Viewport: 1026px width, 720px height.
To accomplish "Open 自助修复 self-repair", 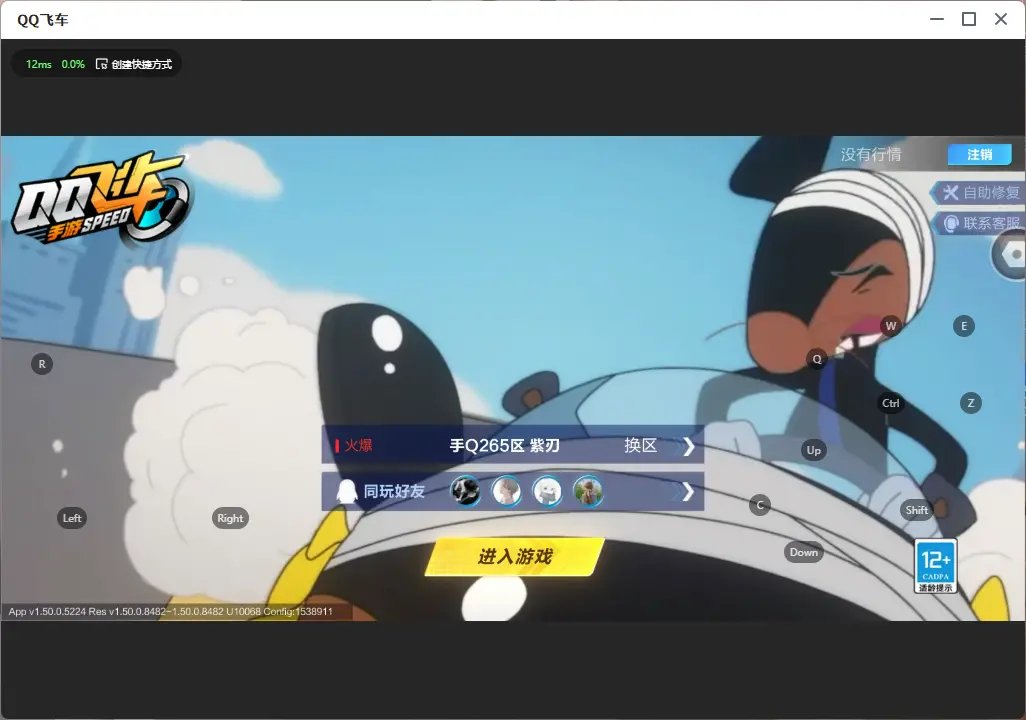I will (979, 192).
